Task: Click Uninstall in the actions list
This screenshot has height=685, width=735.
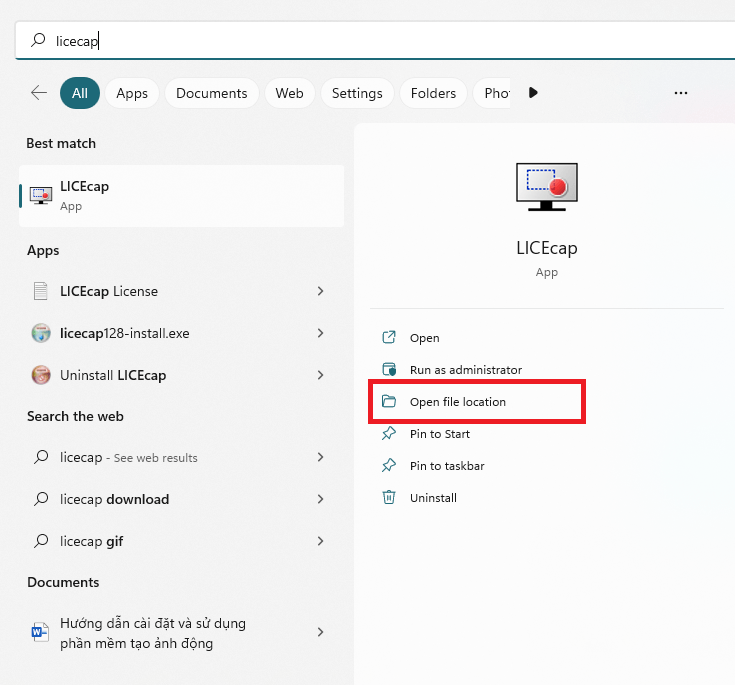Action: click(433, 497)
